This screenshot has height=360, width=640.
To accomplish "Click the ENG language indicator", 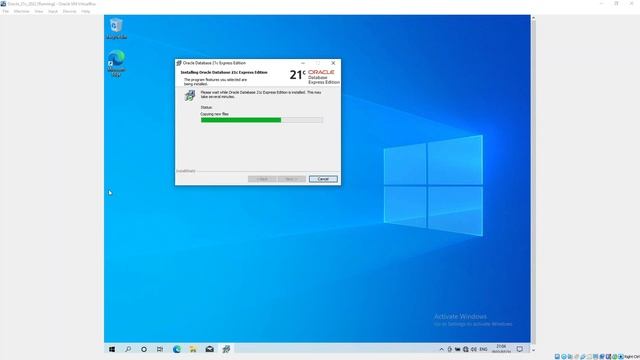I will pyautogui.click(x=484, y=349).
